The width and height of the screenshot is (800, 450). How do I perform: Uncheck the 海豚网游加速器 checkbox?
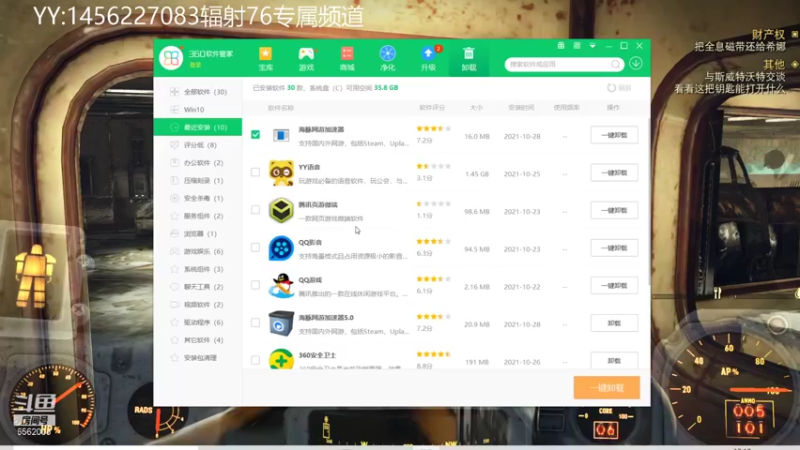pos(256,135)
